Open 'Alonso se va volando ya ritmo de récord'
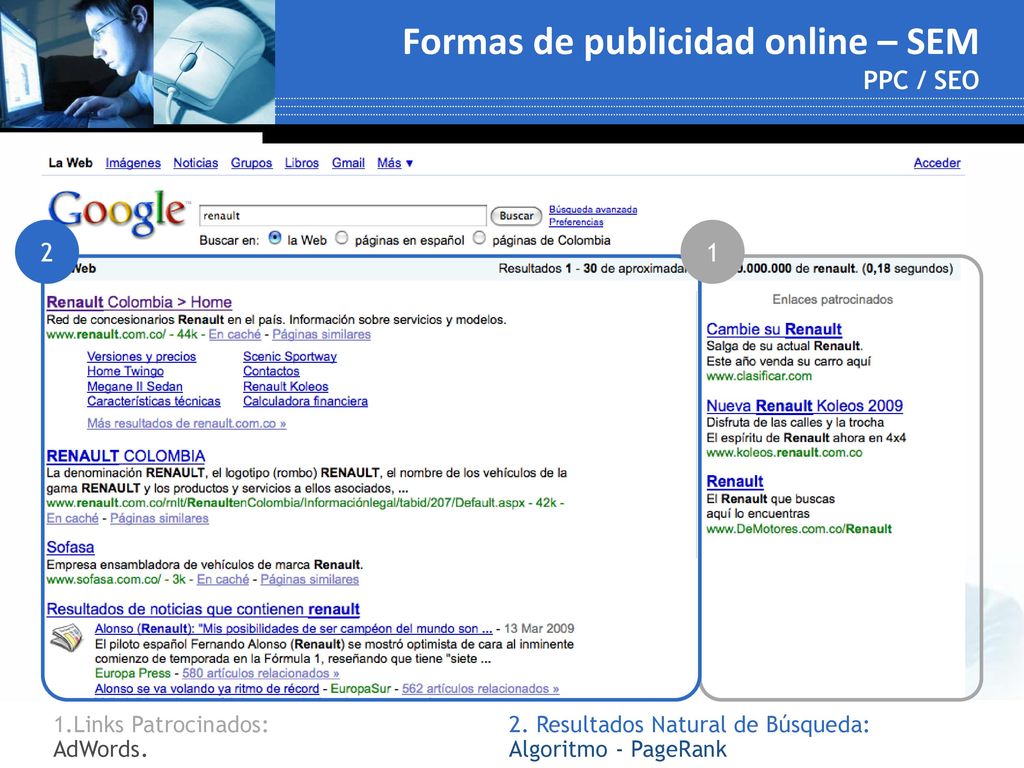Image resolution: width=1024 pixels, height=768 pixels. (207, 688)
